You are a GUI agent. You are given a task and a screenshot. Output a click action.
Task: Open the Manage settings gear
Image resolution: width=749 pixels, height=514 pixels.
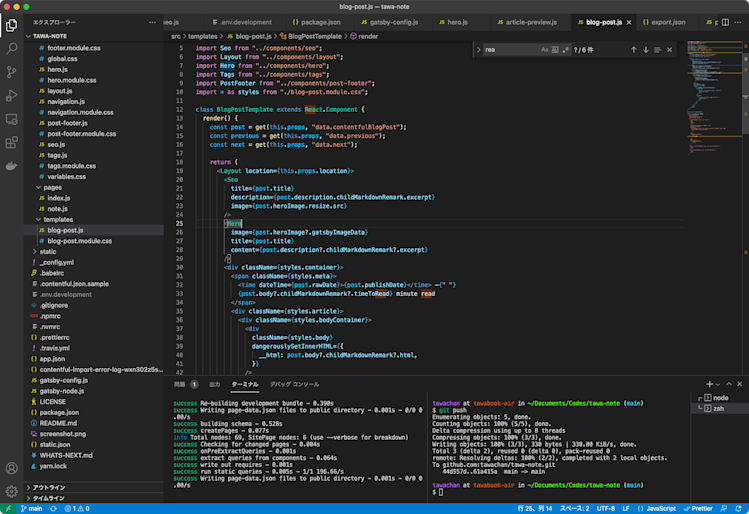point(11,491)
